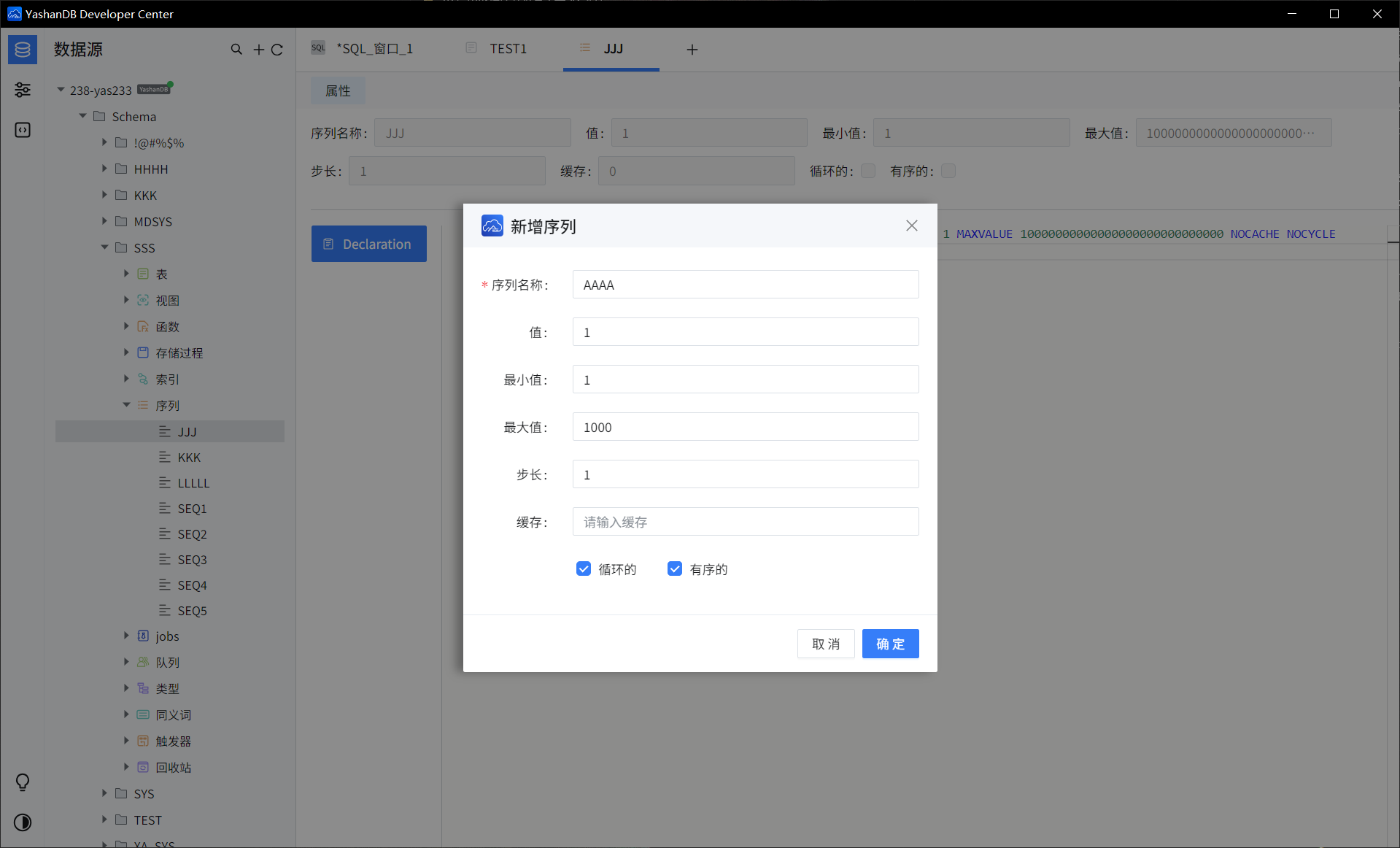Toggle the 循环的 checkbox in properties panel

[868, 171]
